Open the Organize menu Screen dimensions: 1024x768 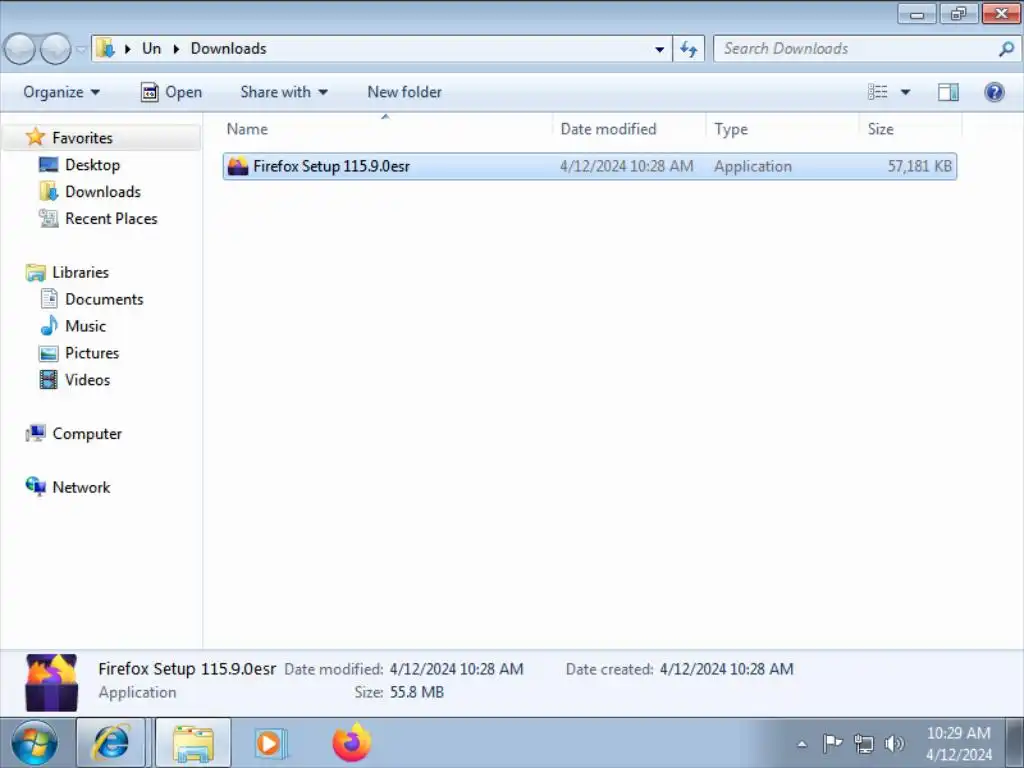tap(61, 92)
